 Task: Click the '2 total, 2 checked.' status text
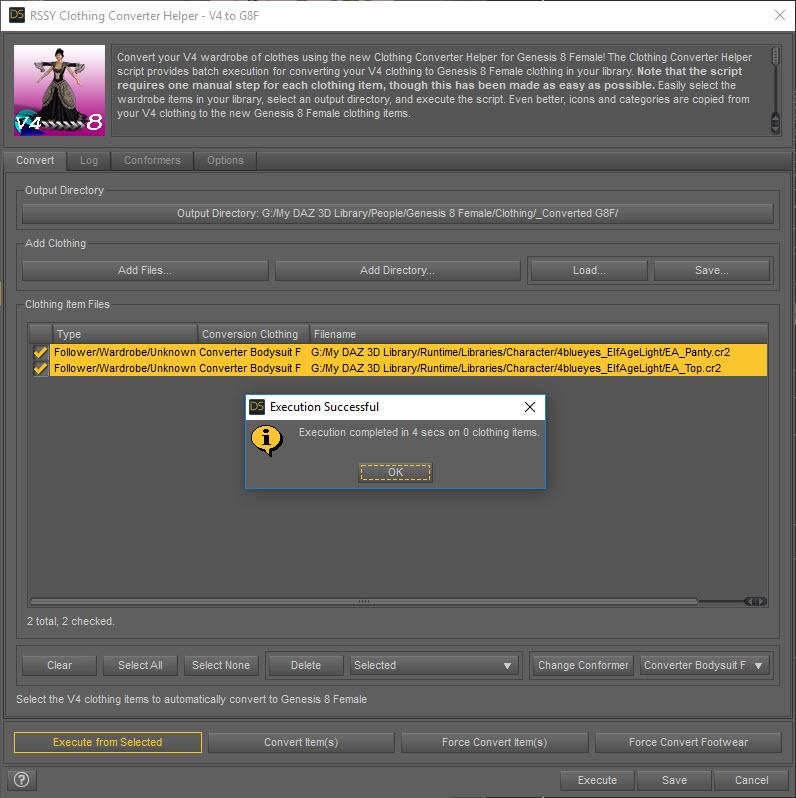(71, 621)
